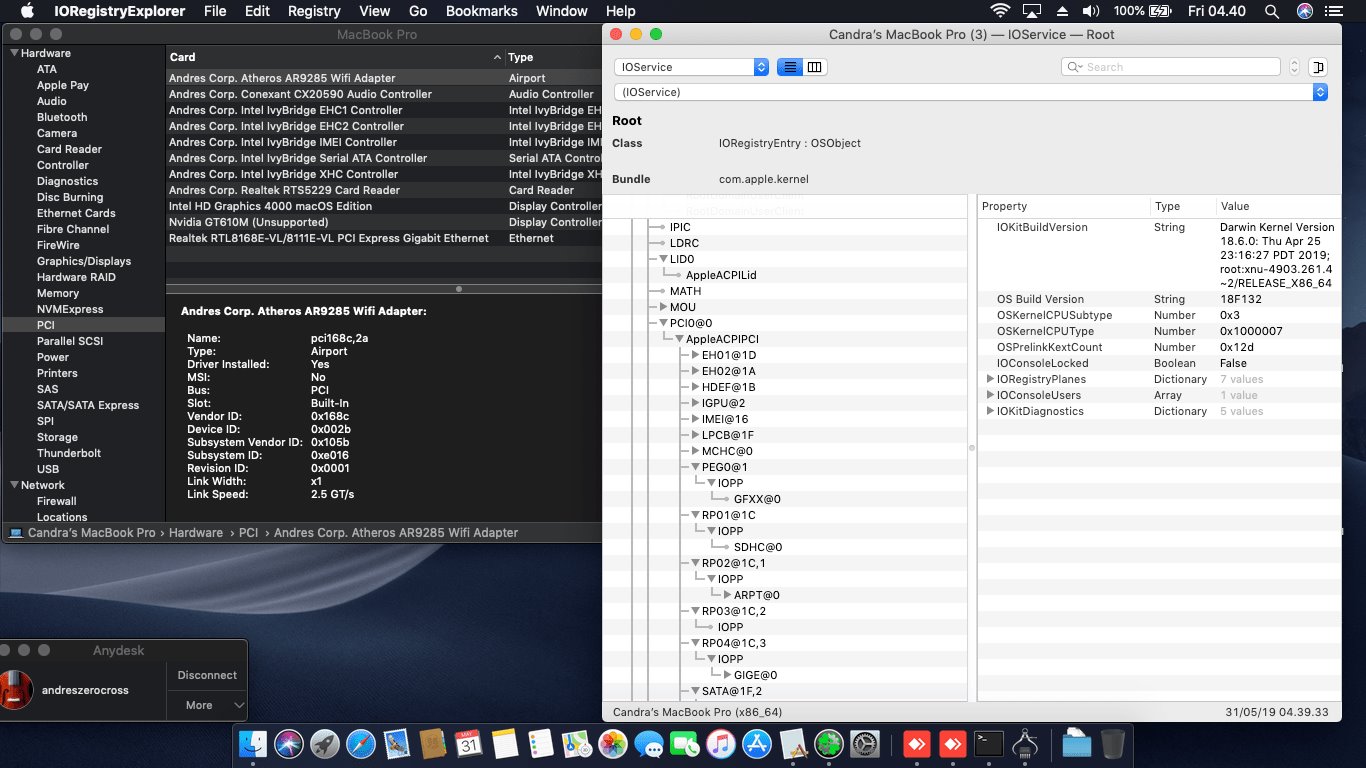1366x768 pixels.
Task: Open the Registry menu
Action: (314, 11)
